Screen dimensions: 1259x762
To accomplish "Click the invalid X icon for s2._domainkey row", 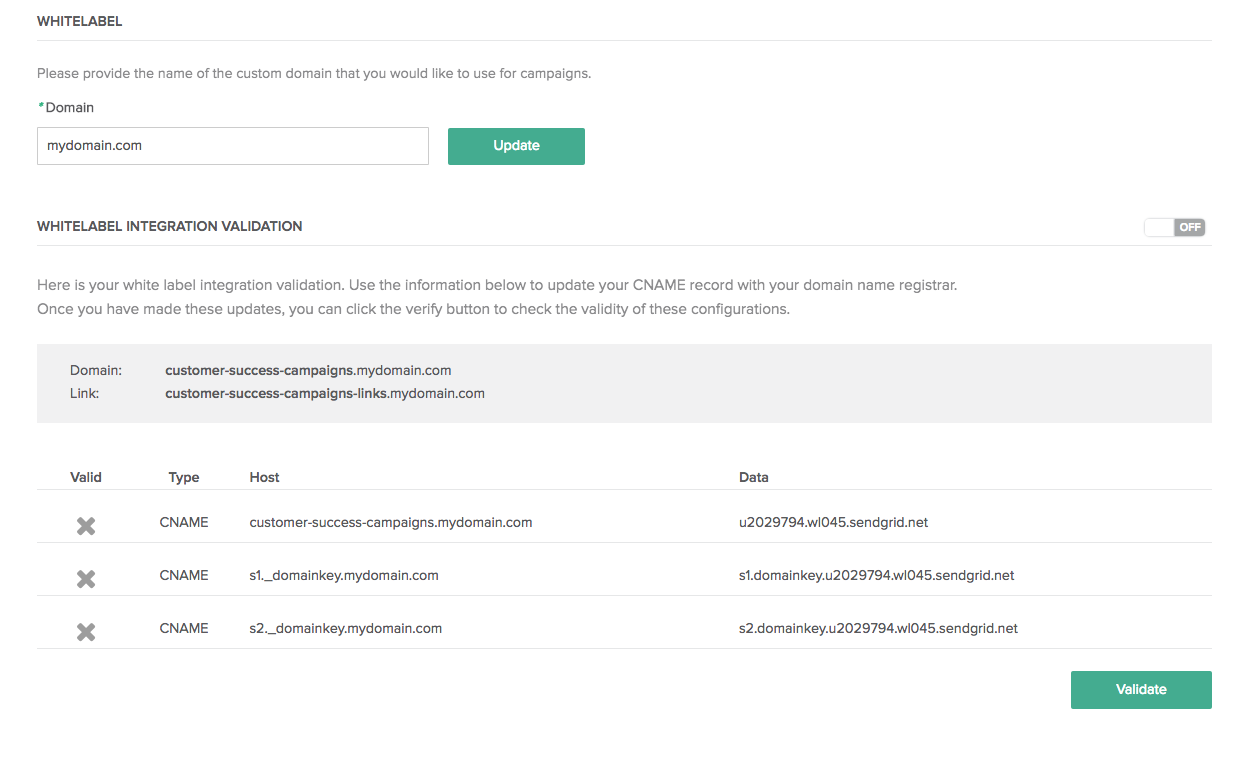I will click(x=86, y=631).
